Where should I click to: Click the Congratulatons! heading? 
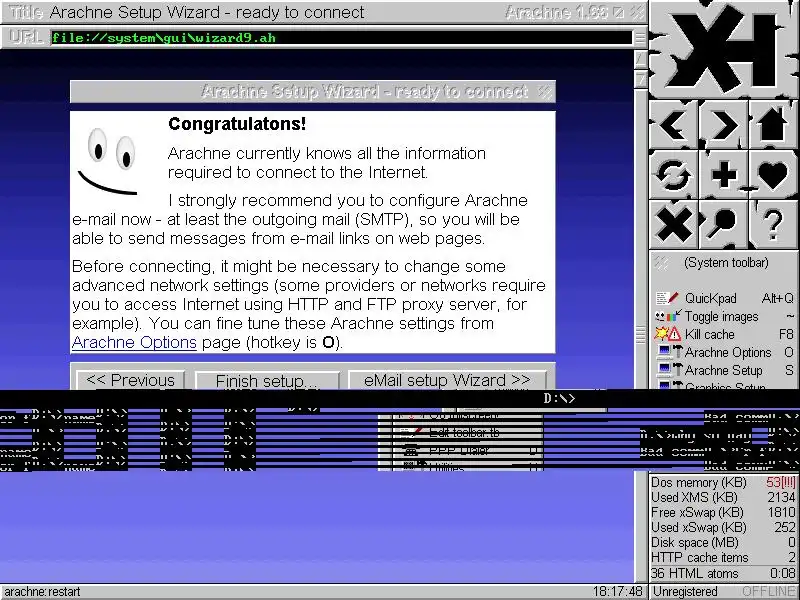click(x=237, y=124)
